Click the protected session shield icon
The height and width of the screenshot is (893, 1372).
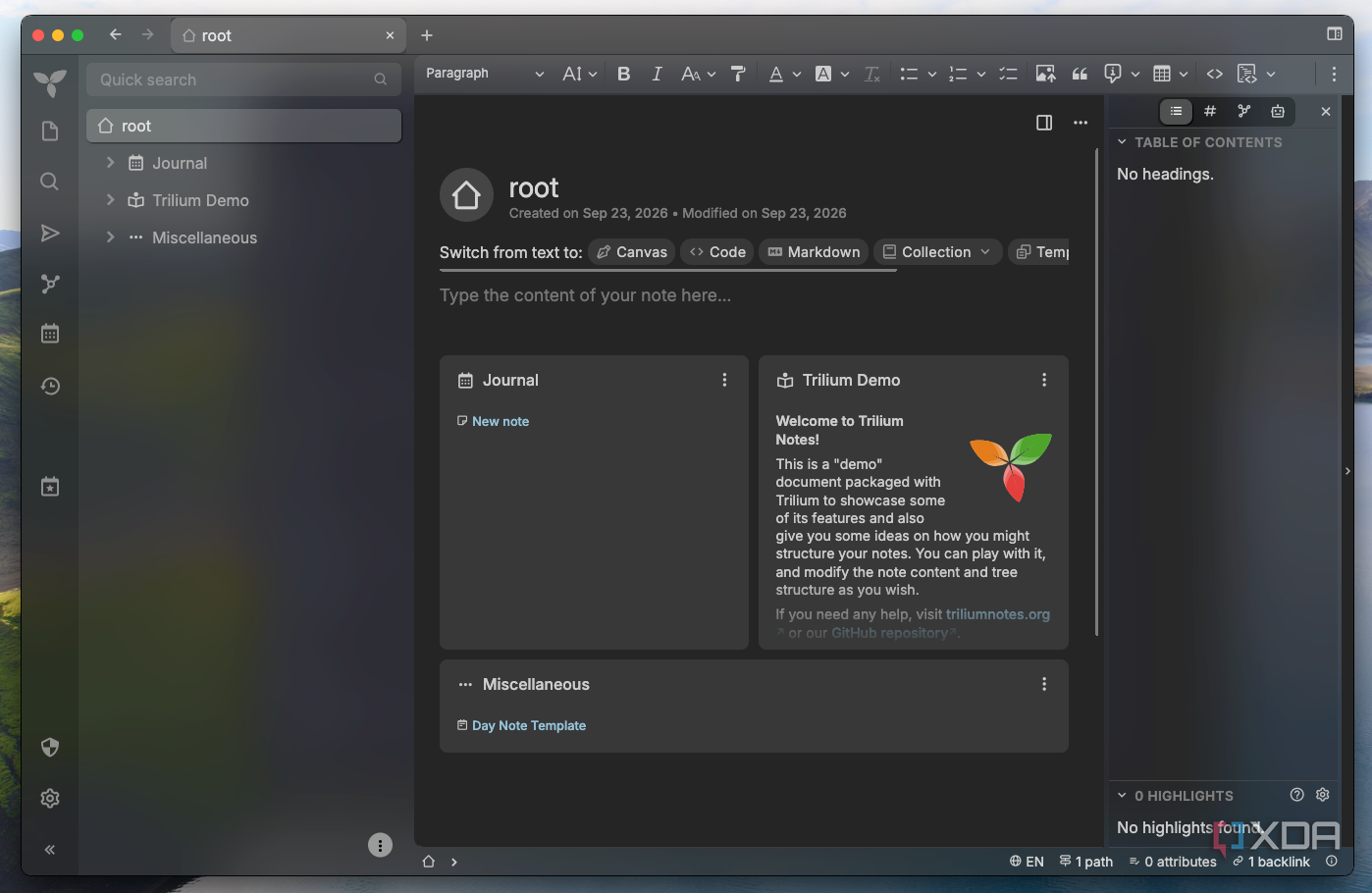(x=50, y=748)
